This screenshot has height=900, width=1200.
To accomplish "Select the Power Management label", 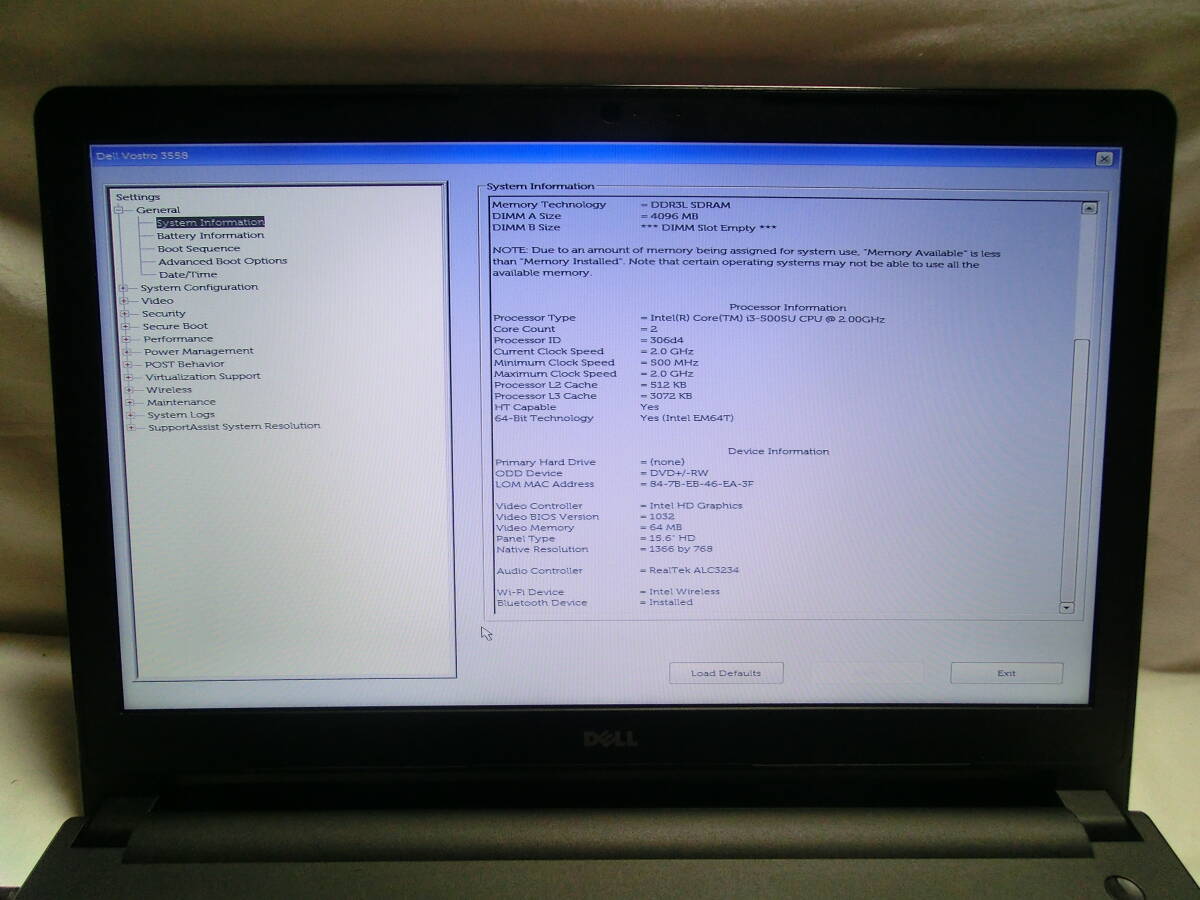I will [x=199, y=351].
